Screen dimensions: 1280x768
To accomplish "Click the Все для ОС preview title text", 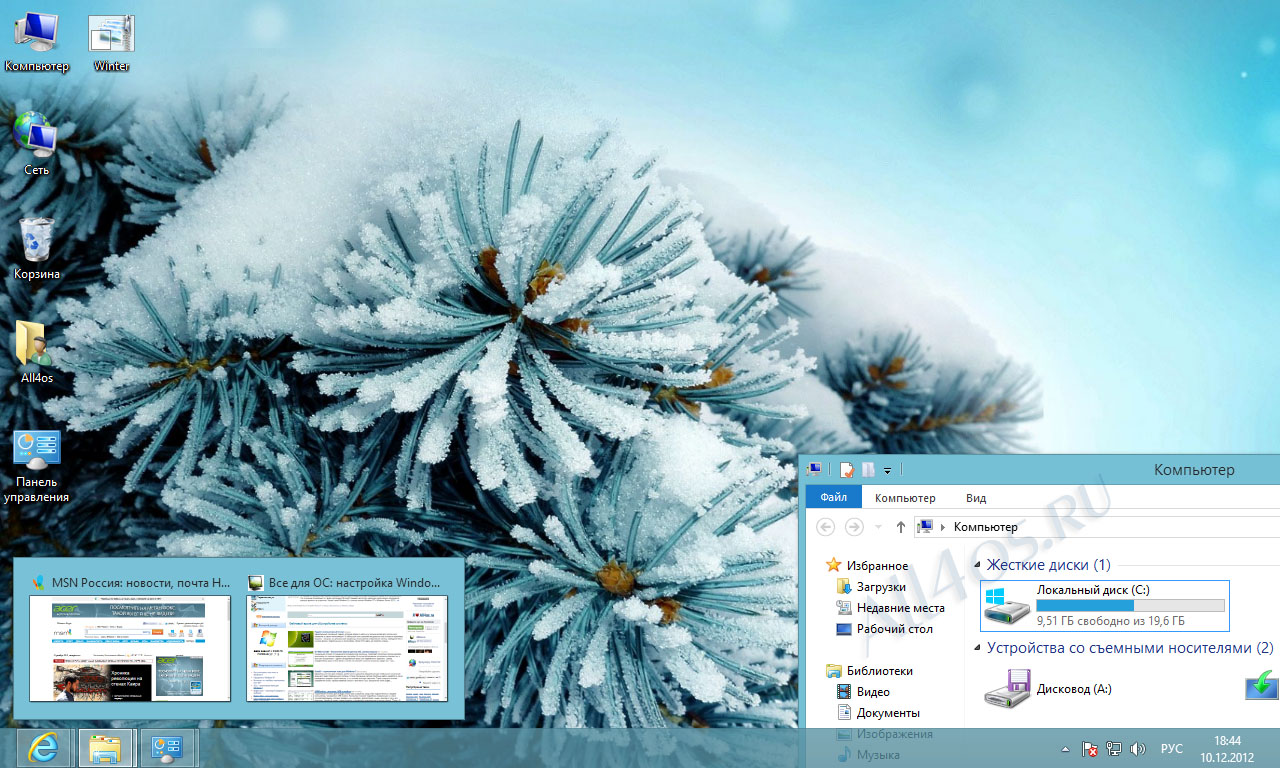I will [x=354, y=582].
